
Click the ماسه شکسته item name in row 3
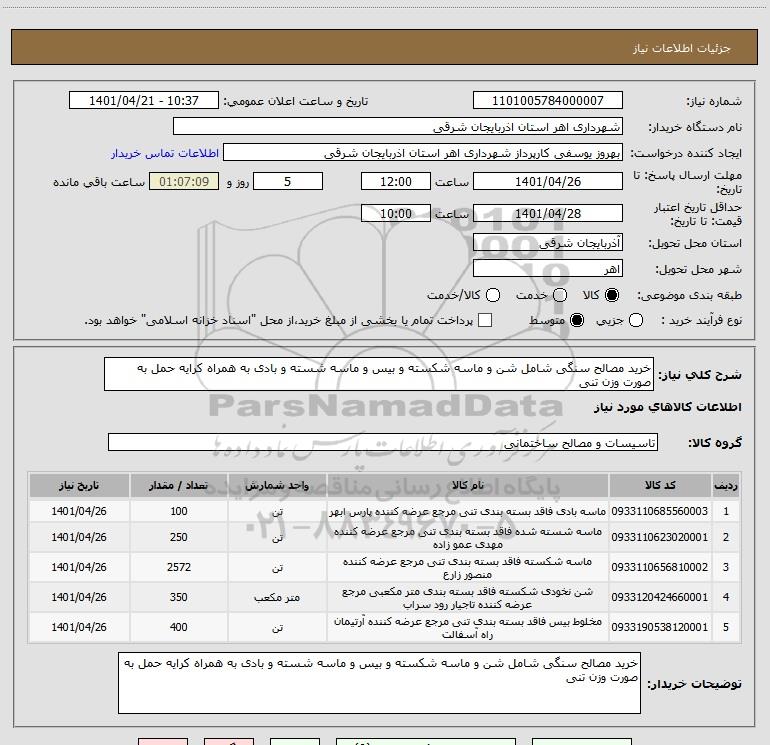click(468, 568)
